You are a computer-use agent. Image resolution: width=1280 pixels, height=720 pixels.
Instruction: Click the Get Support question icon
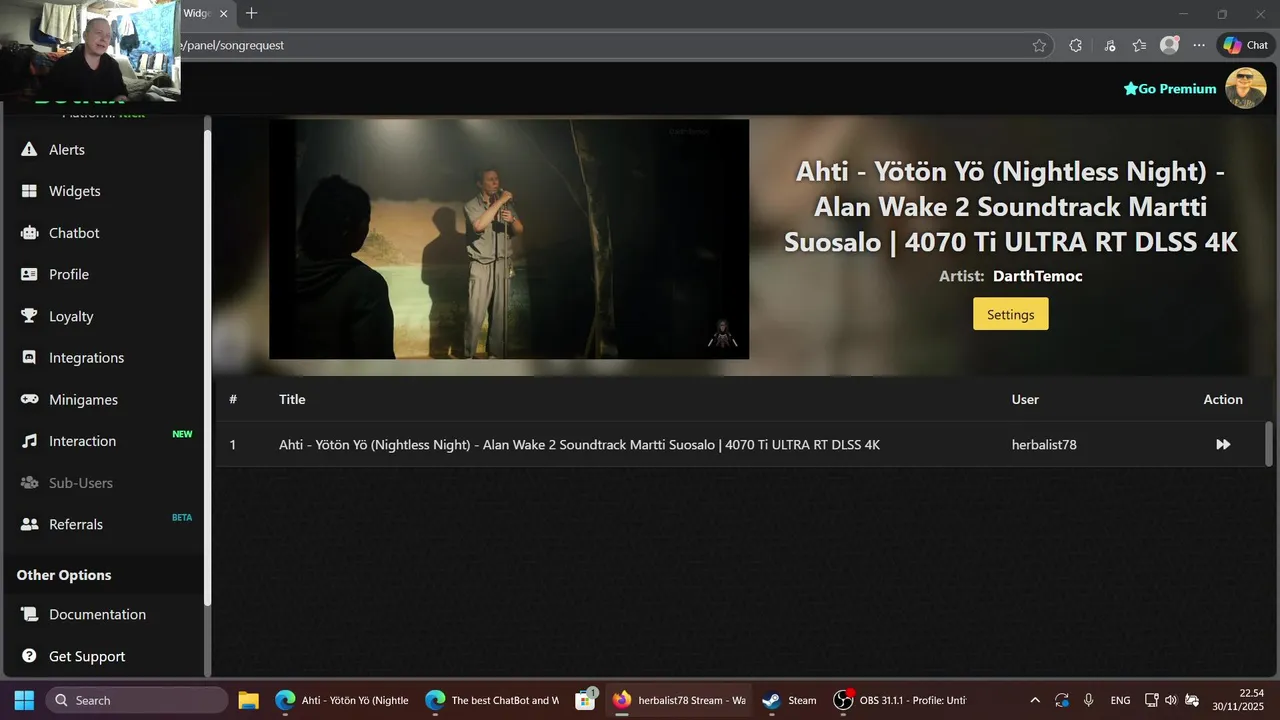pyautogui.click(x=29, y=656)
